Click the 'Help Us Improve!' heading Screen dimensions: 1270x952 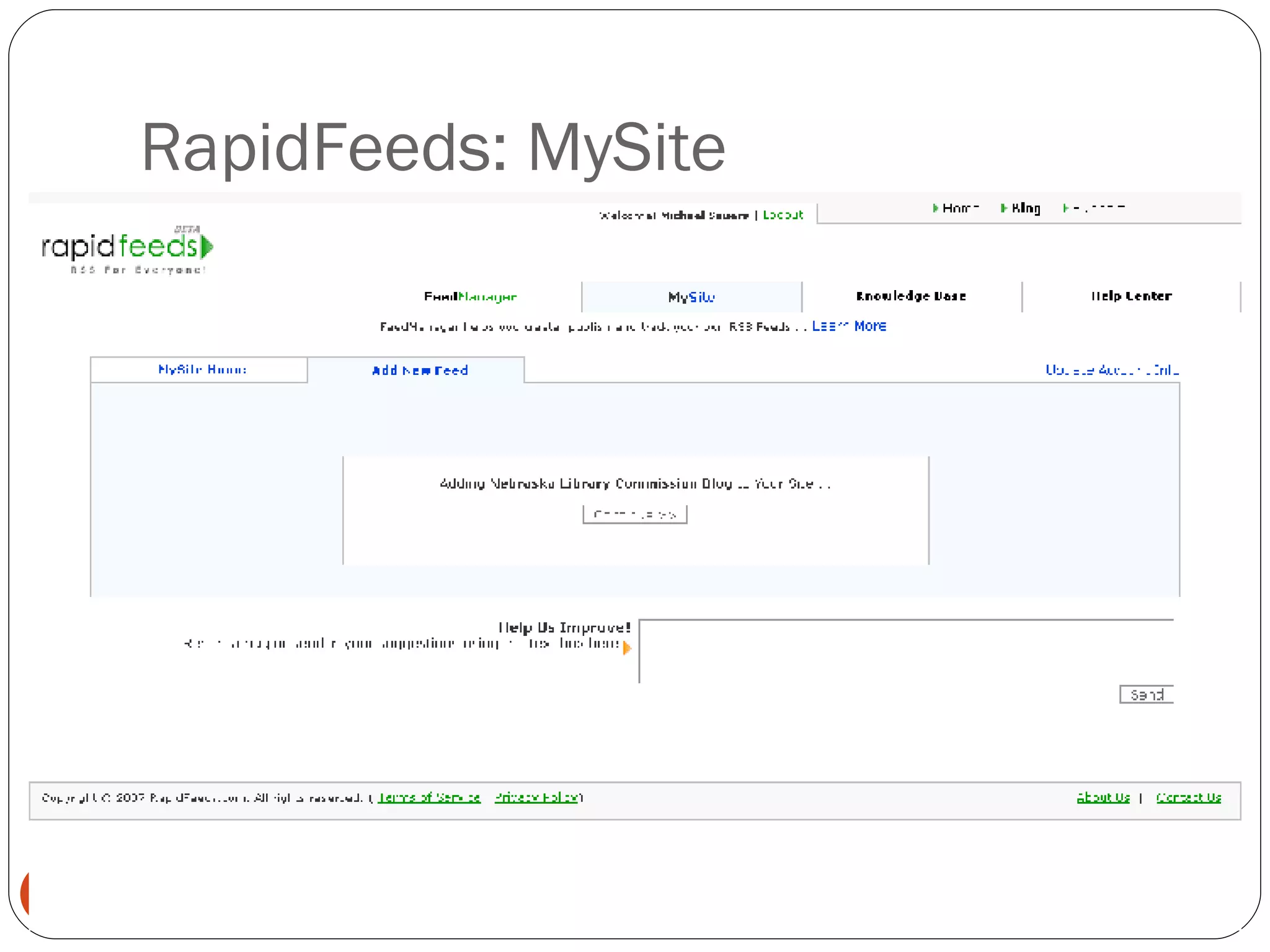(x=564, y=628)
